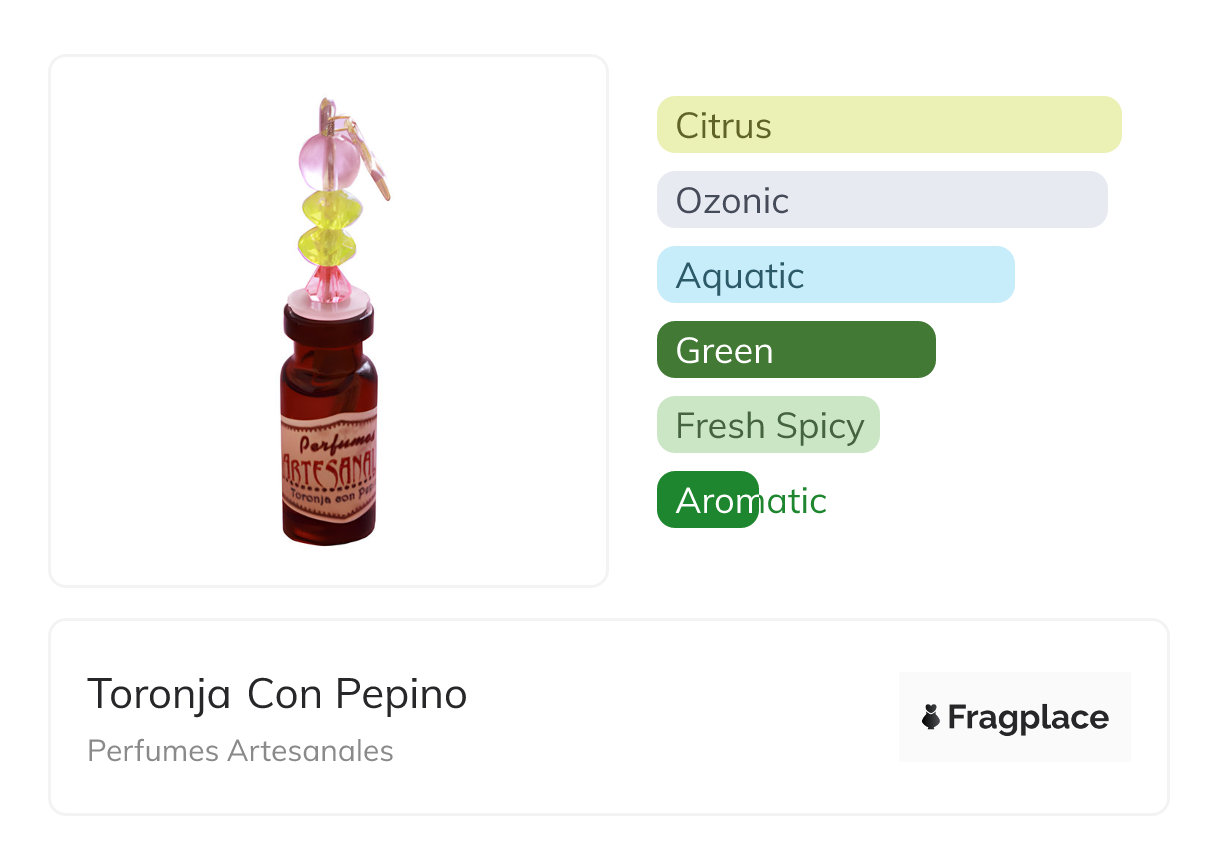
Task: Click the dark Green accord bar
Action: click(795, 350)
